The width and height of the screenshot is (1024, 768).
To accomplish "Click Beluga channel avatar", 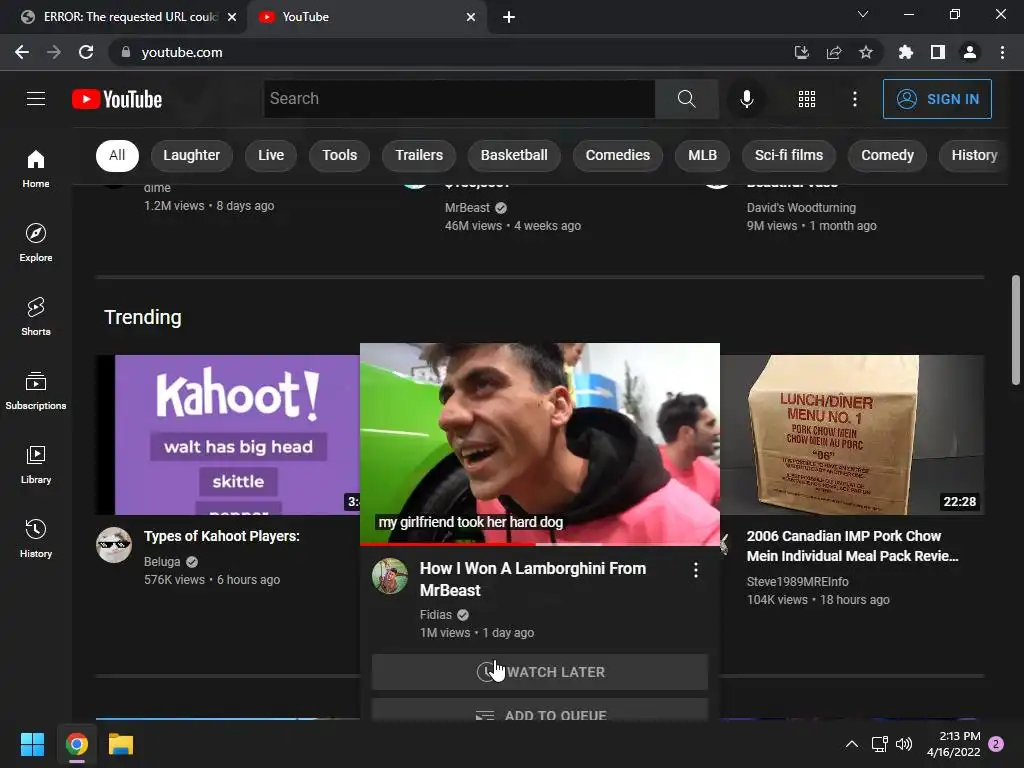I will pyautogui.click(x=114, y=545).
